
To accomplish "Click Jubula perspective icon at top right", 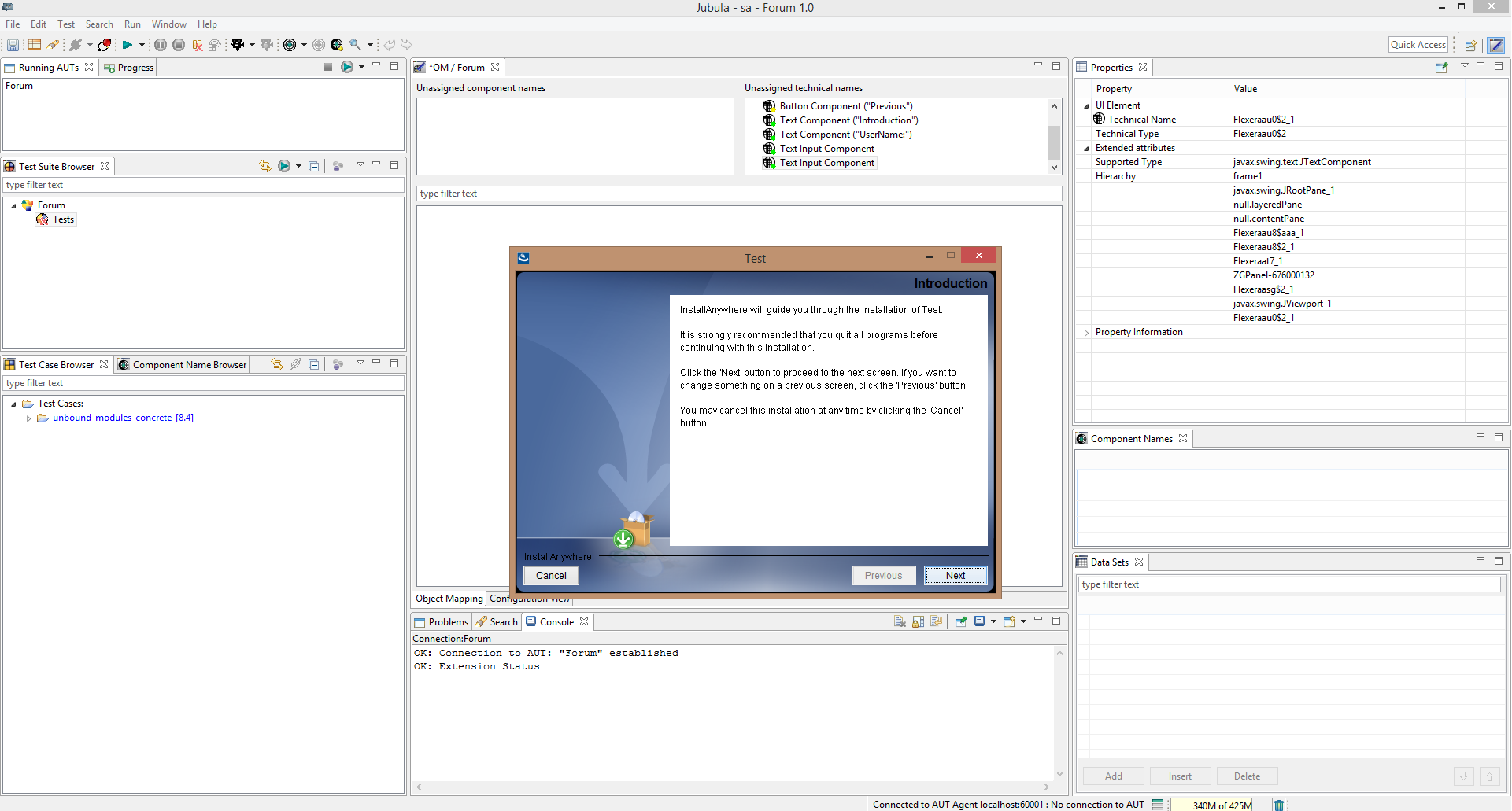I will [1496, 45].
